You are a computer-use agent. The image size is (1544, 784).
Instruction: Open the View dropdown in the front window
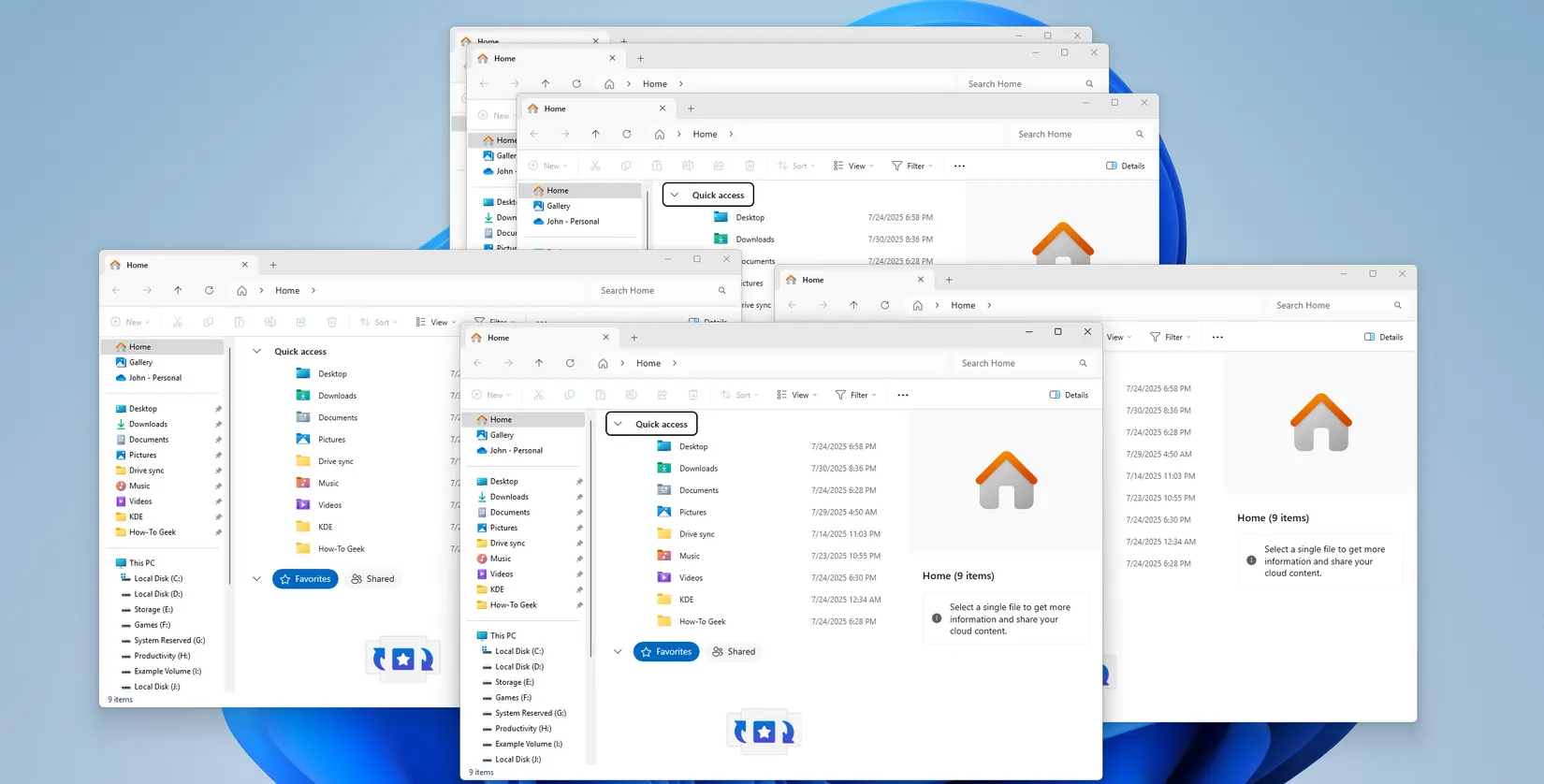(797, 395)
